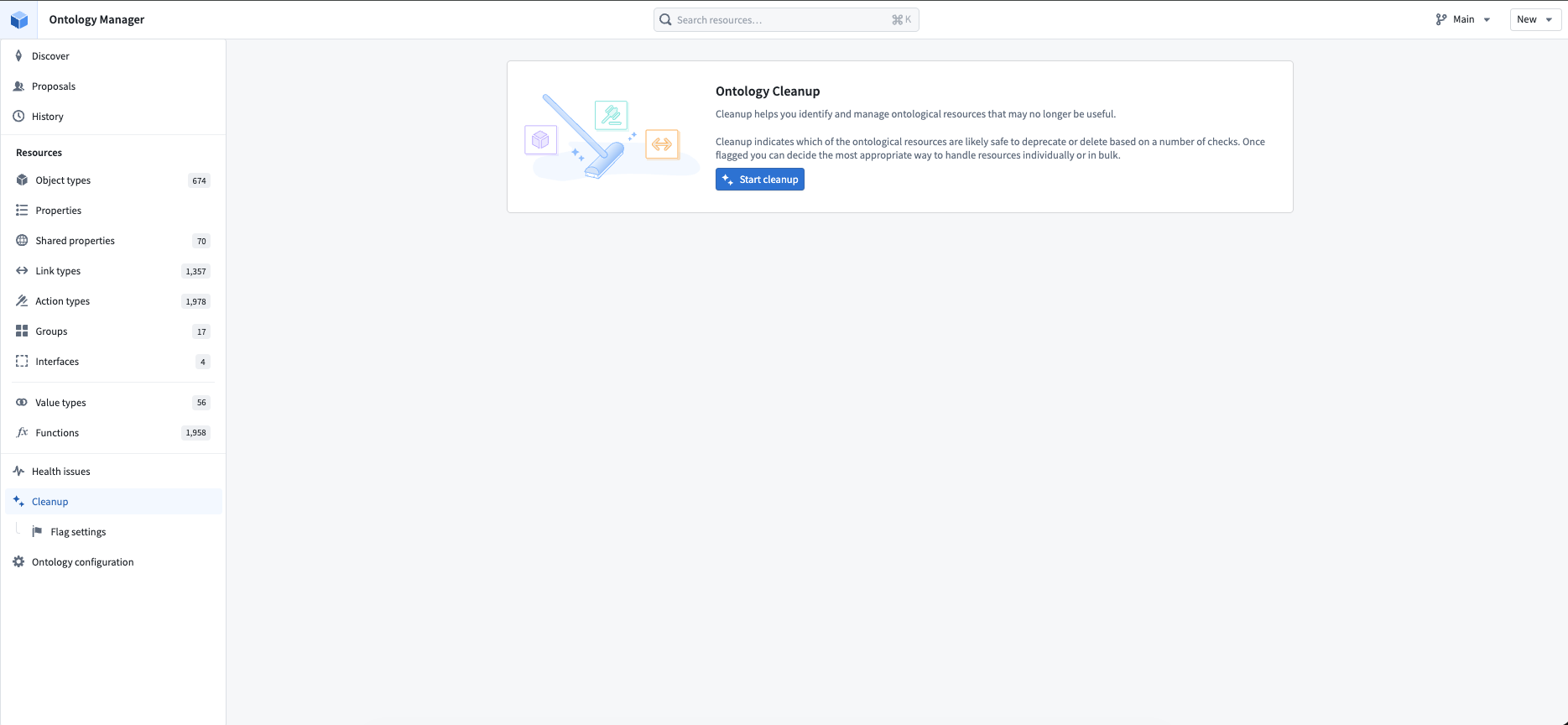Click the Flag settings flag icon
This screenshot has height=725, width=1568.
37,532
